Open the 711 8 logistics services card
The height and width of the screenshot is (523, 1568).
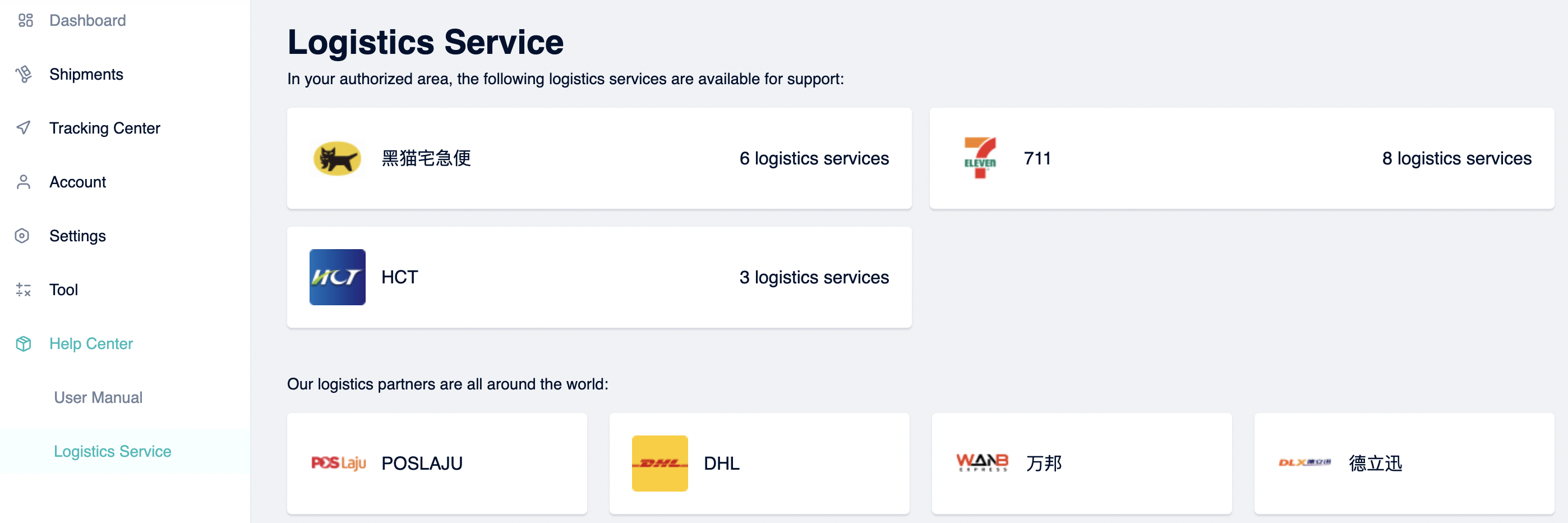(1242, 158)
